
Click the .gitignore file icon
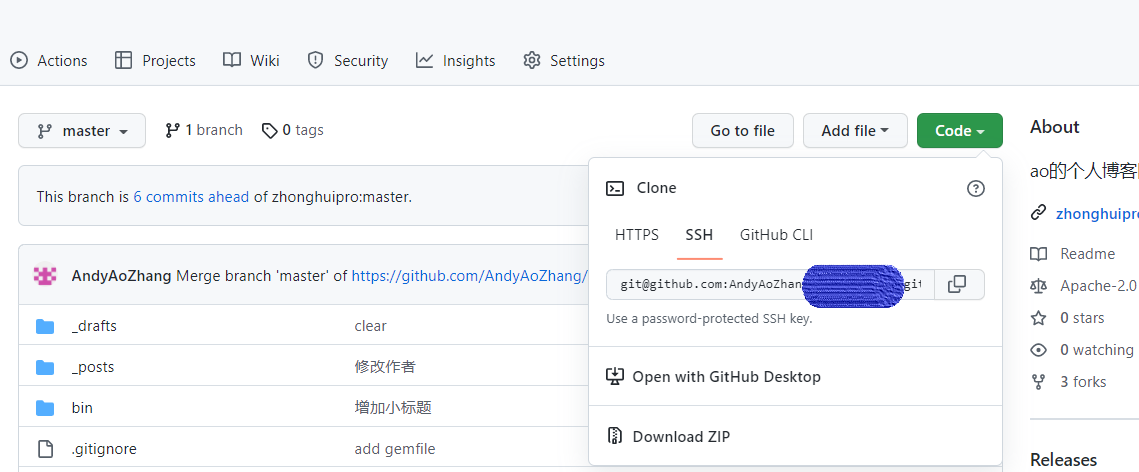(x=45, y=449)
